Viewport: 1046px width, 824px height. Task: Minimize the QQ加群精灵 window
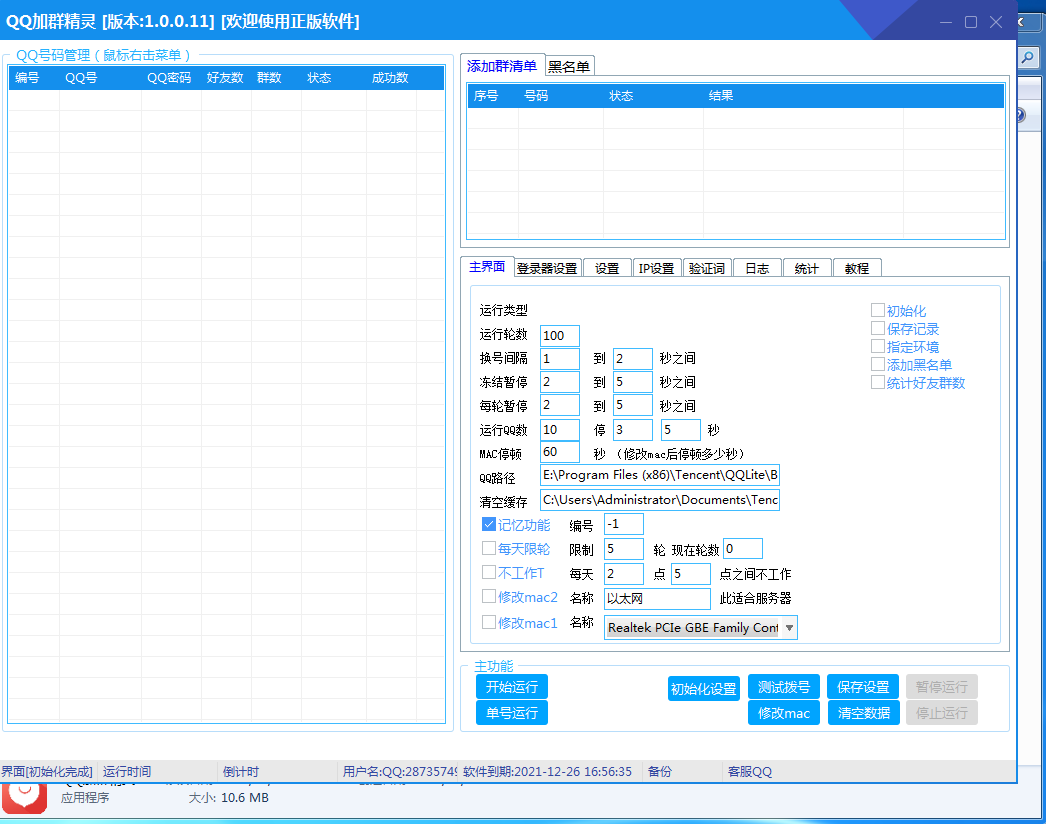click(x=945, y=22)
